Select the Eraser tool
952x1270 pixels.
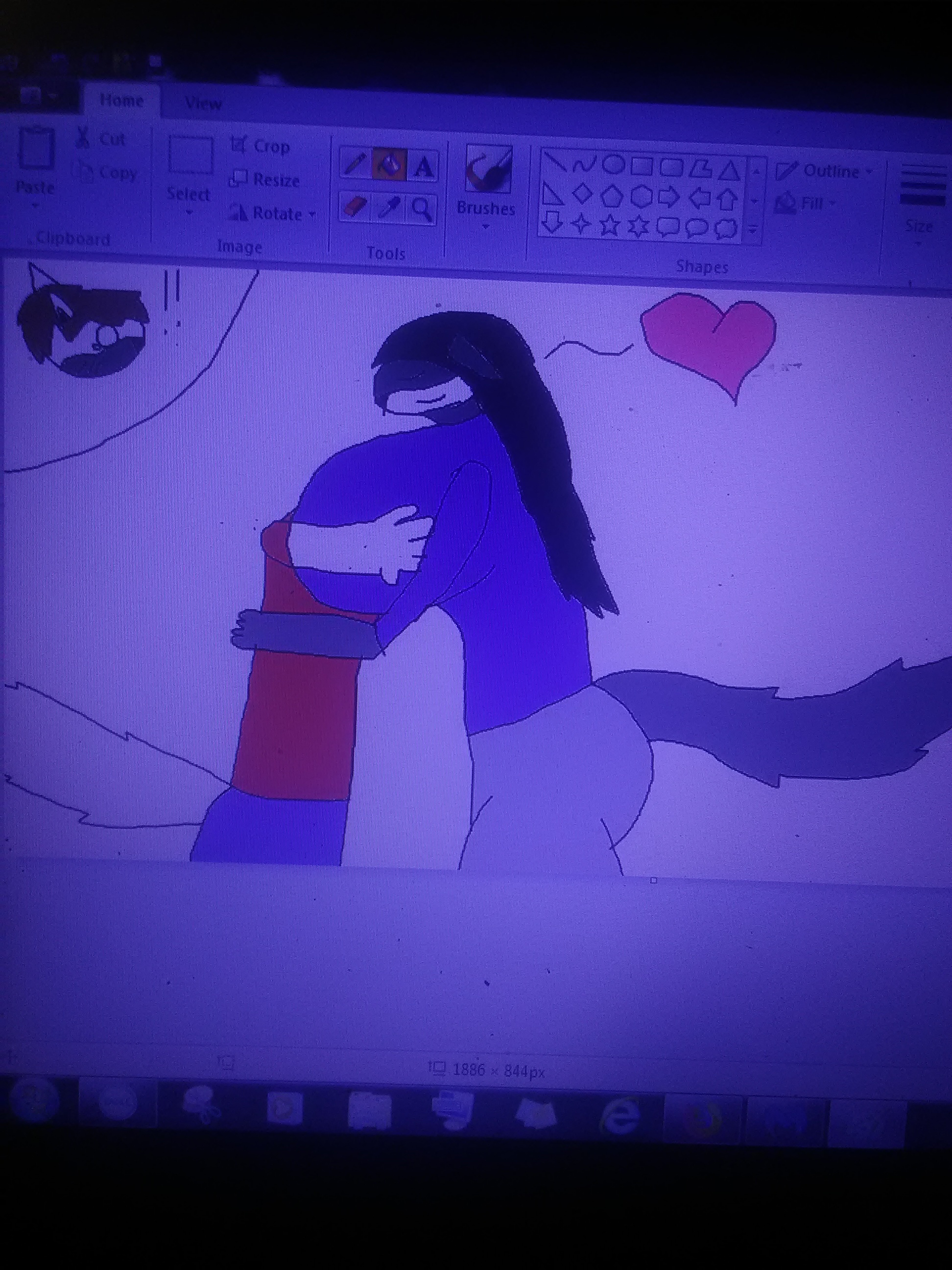355,207
